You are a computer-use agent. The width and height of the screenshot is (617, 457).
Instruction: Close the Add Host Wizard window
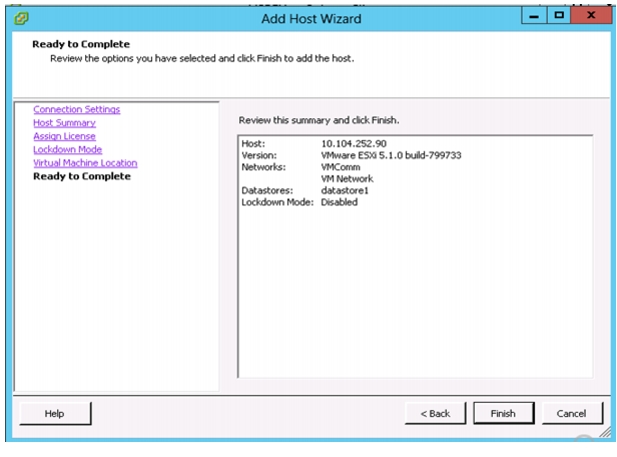tap(591, 16)
